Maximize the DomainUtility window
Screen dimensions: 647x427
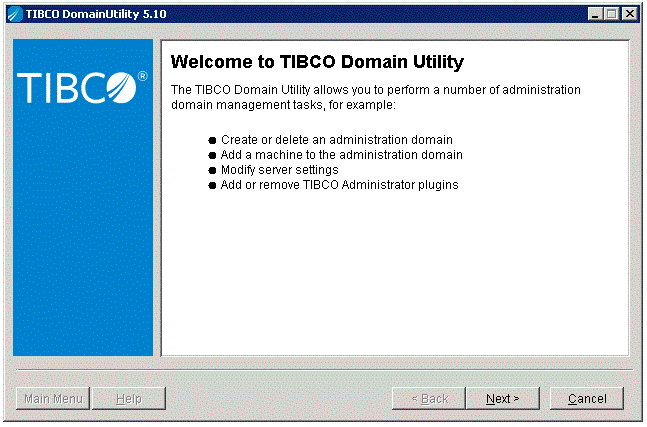click(x=612, y=14)
